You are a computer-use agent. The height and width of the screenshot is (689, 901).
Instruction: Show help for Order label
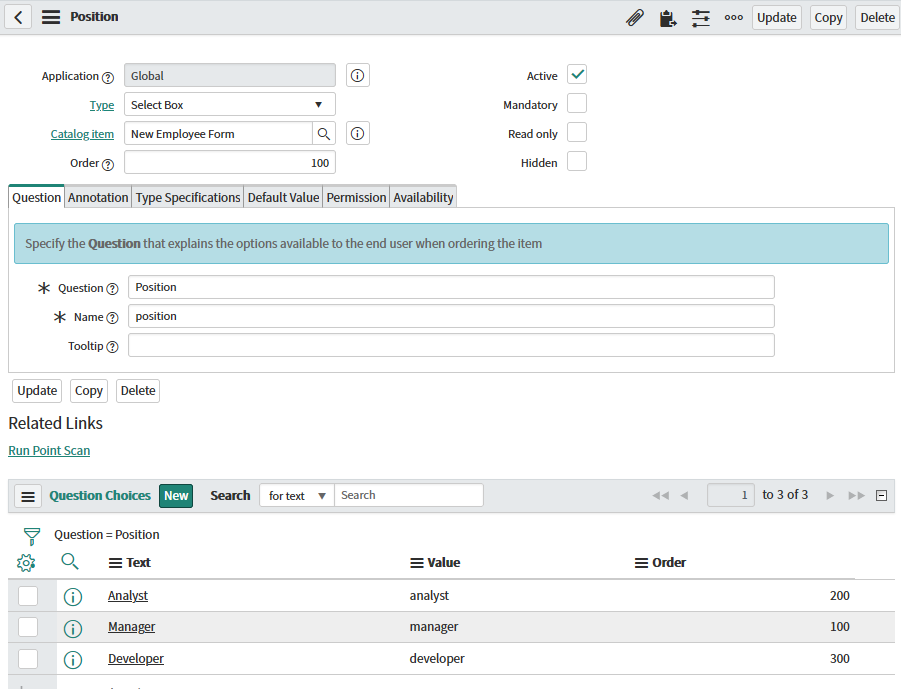107,164
